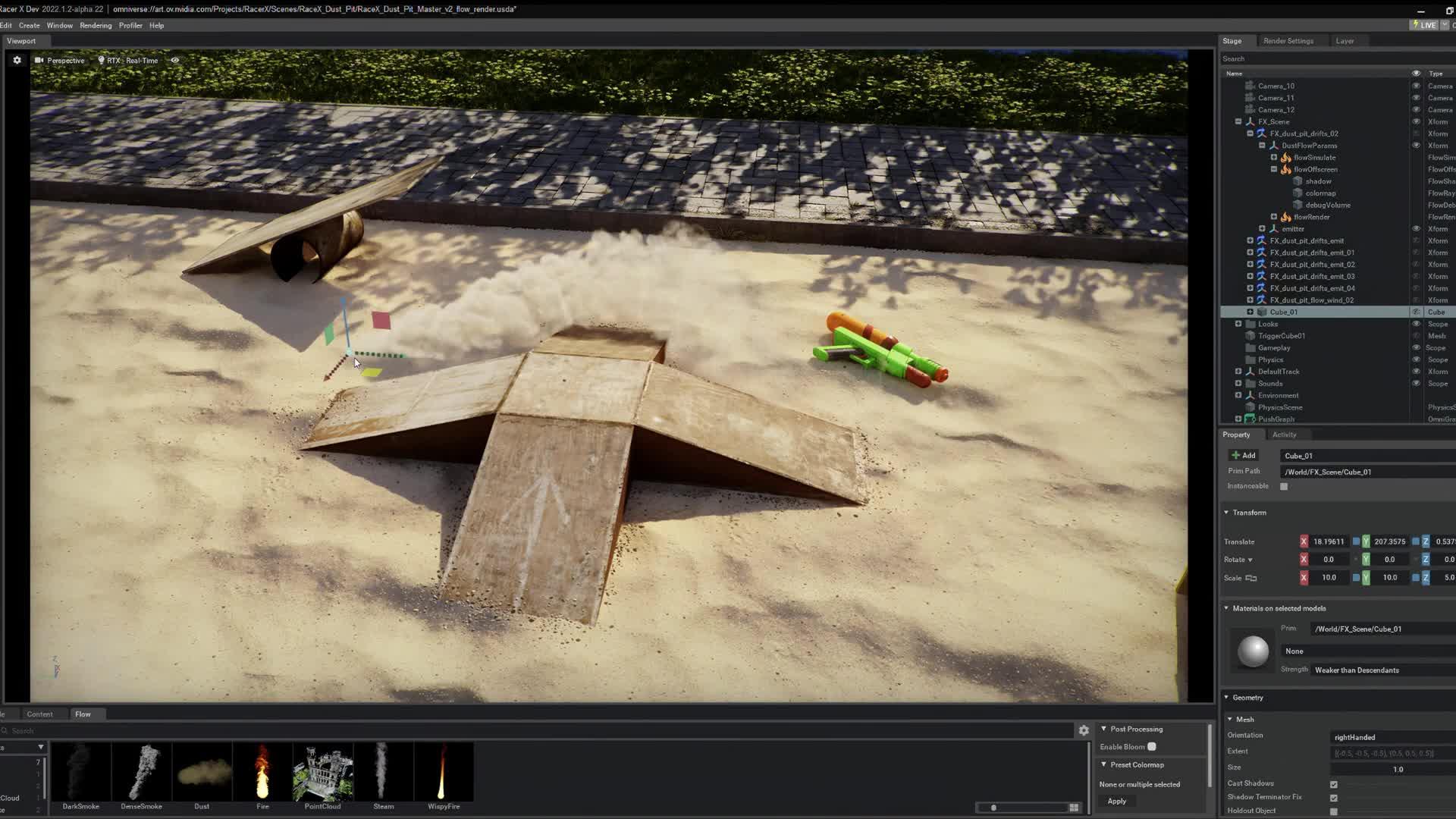Open the Rendering menu
This screenshot has width=1456, height=819.
(x=96, y=25)
